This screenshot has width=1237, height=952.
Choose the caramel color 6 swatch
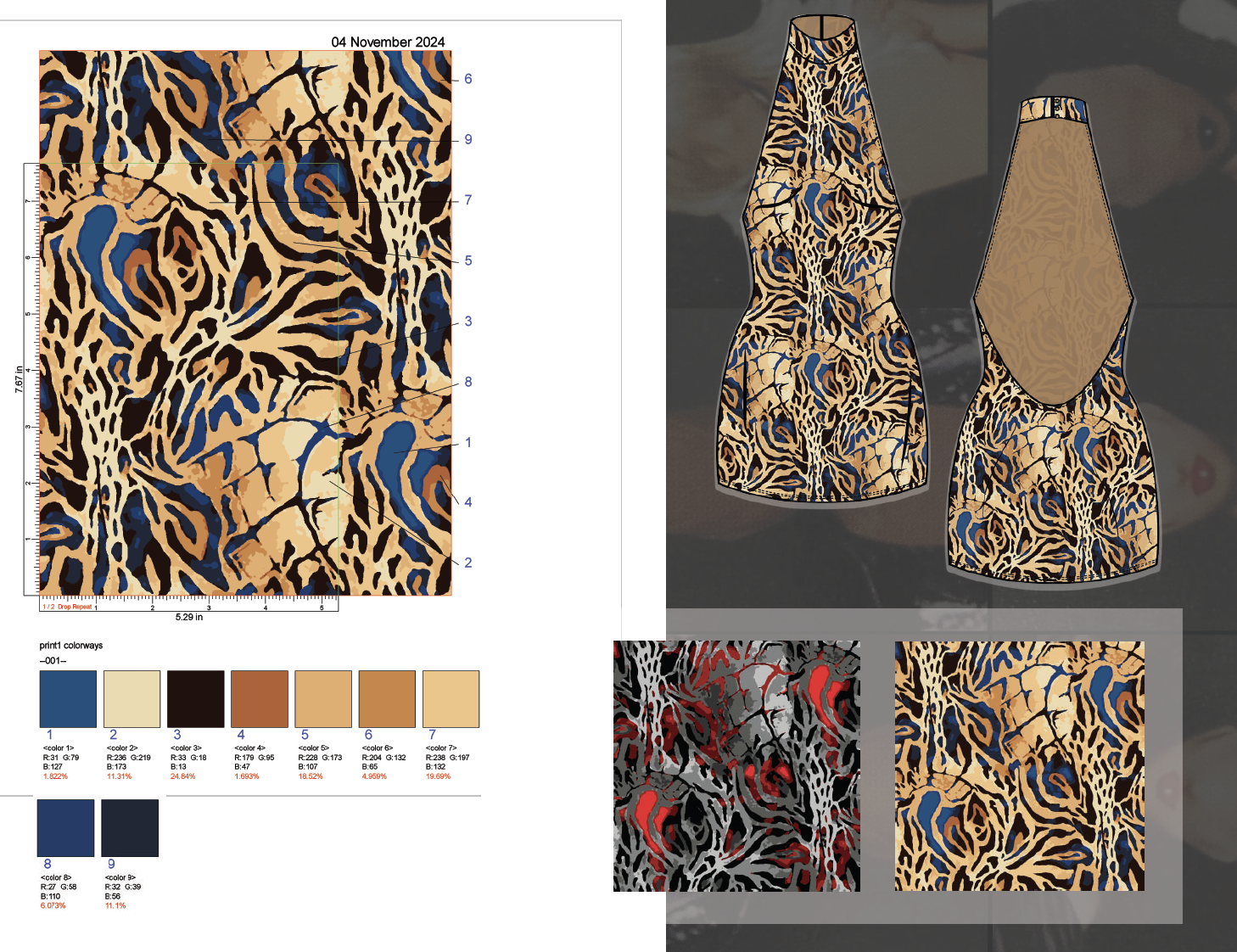tap(387, 699)
